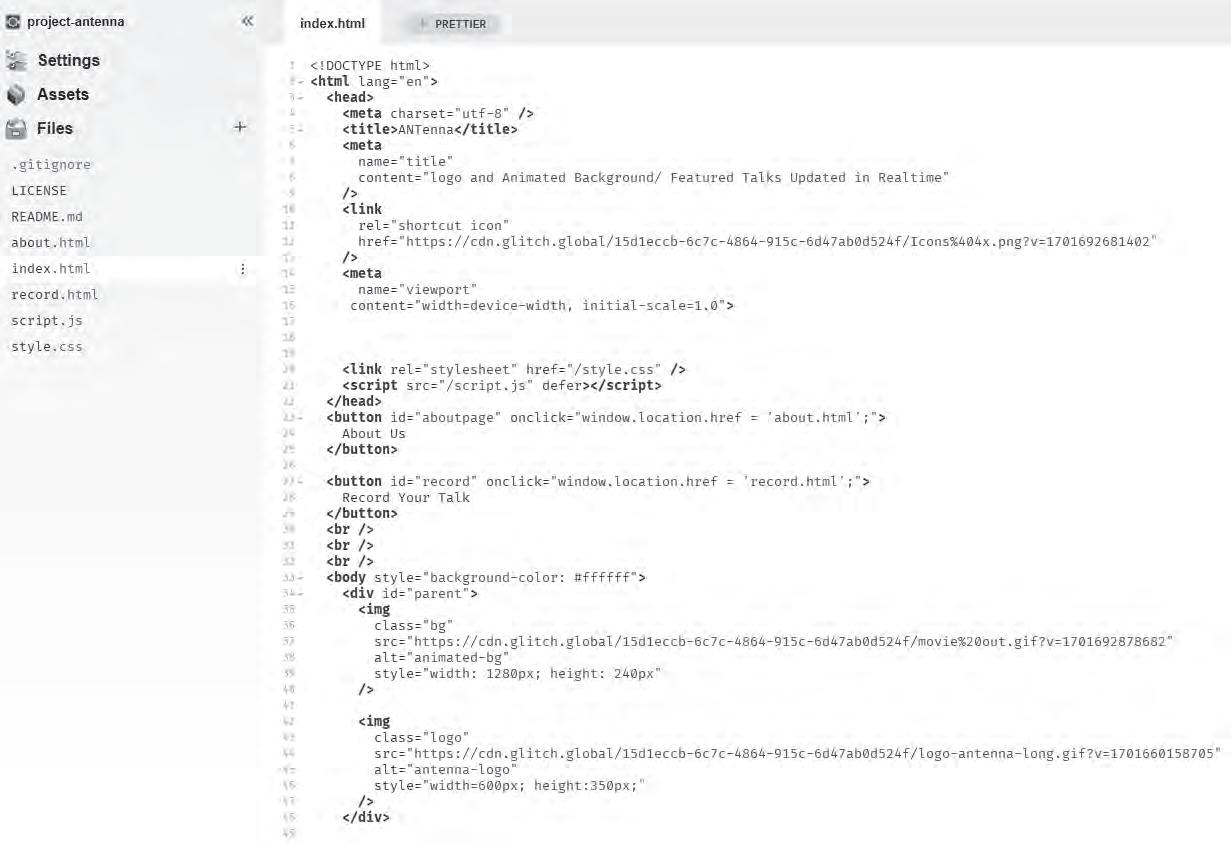Click the project-antenna avatar icon
Screen dimensions: 1231x843
[13, 21]
